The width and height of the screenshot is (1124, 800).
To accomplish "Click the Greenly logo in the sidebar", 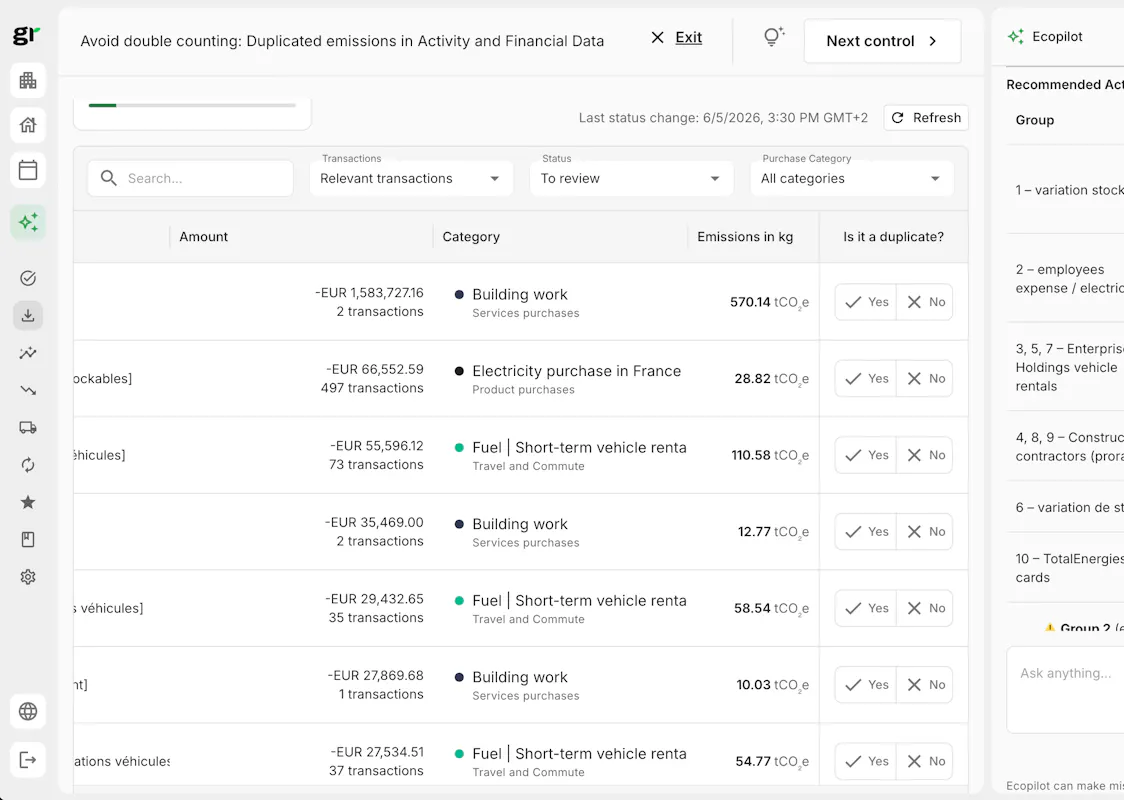I will 27,35.
